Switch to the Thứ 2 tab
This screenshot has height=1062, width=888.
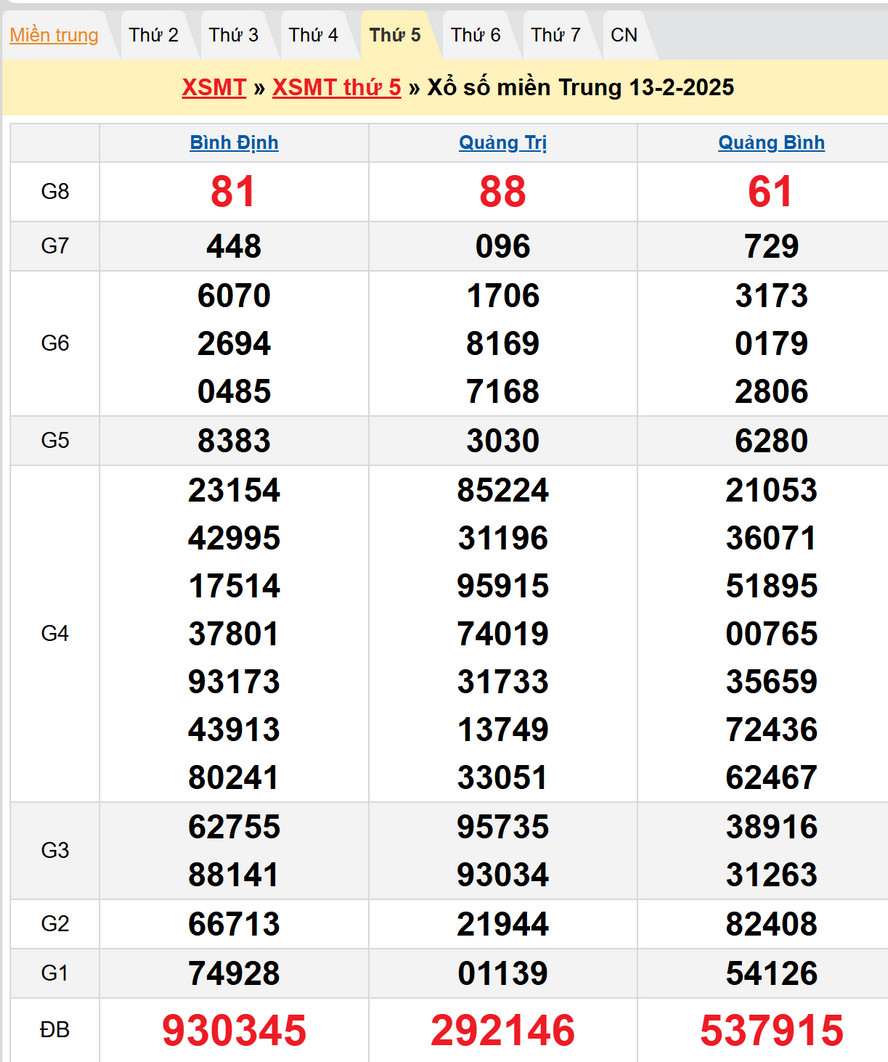tap(153, 35)
